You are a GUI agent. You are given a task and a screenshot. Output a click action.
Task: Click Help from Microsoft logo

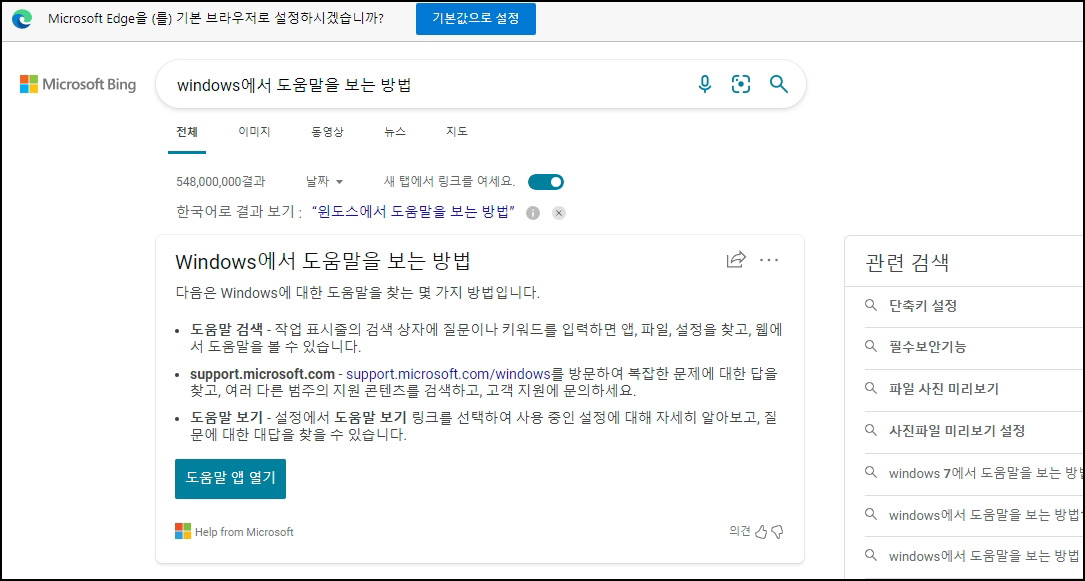tap(183, 531)
